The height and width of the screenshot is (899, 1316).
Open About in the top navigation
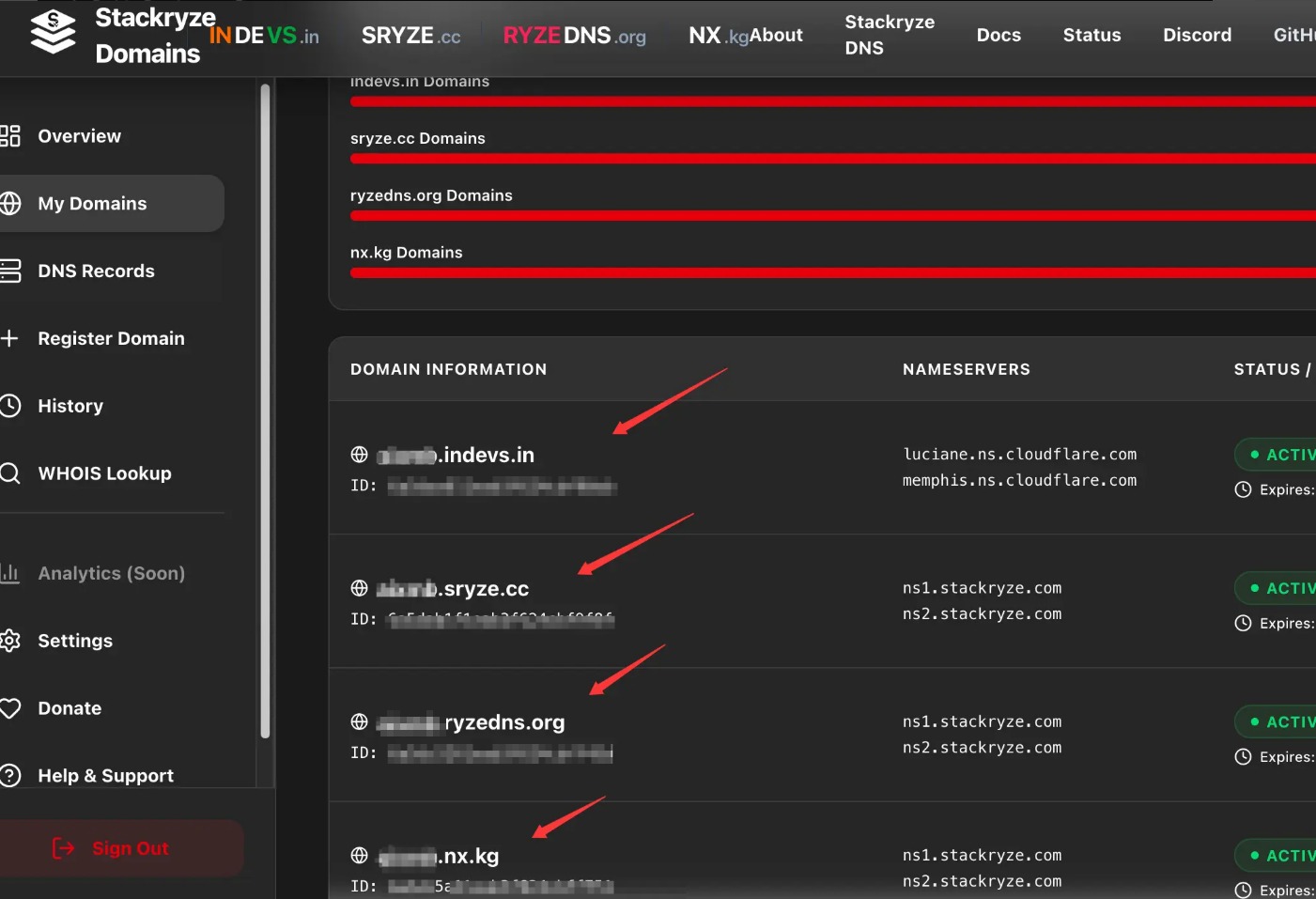(x=776, y=36)
